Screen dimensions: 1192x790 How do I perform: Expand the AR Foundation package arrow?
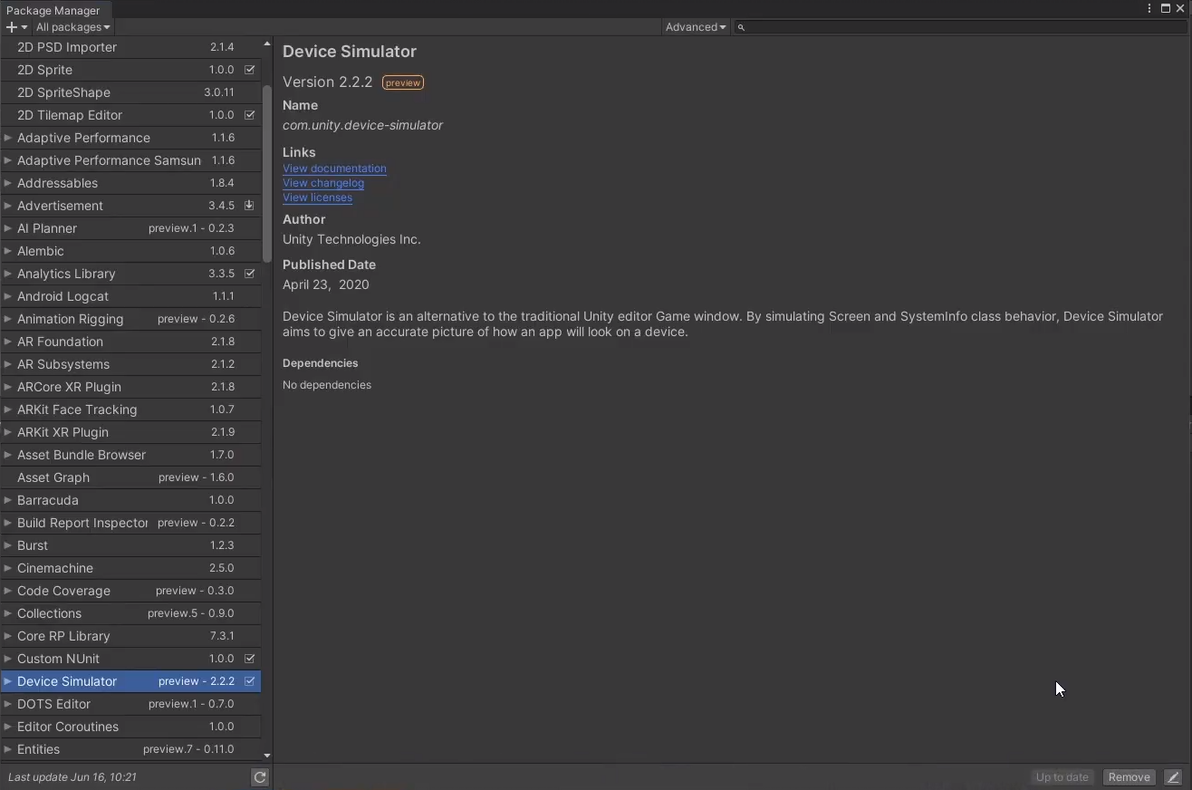pos(8,341)
